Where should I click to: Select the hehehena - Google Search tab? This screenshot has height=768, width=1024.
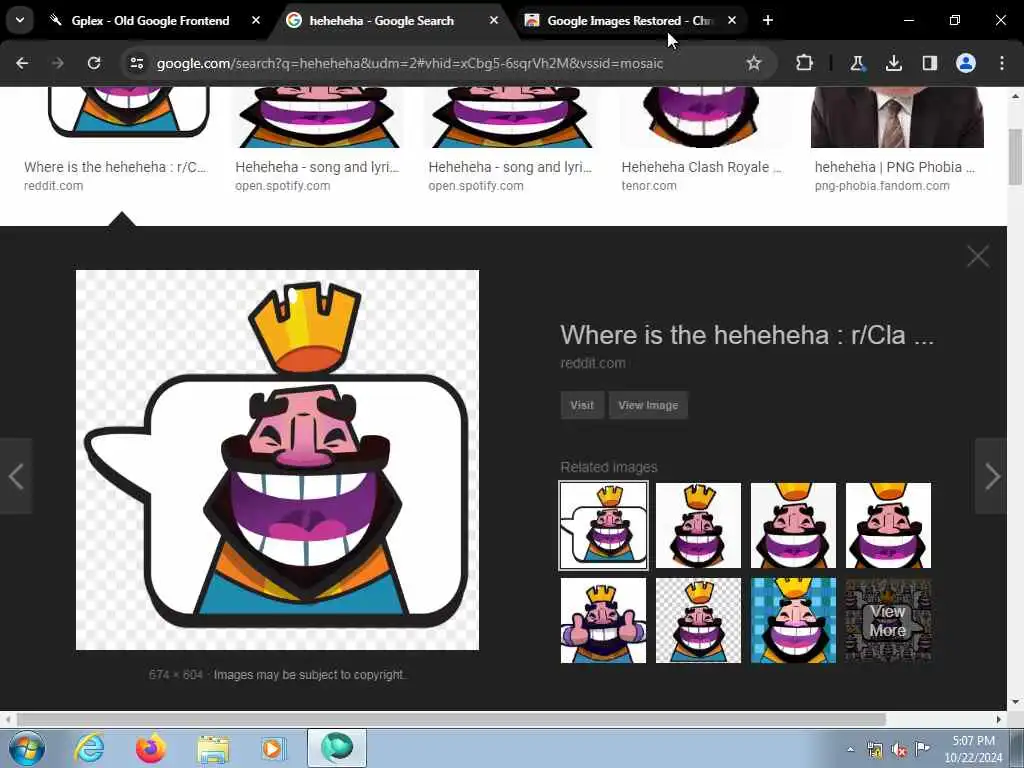381,21
